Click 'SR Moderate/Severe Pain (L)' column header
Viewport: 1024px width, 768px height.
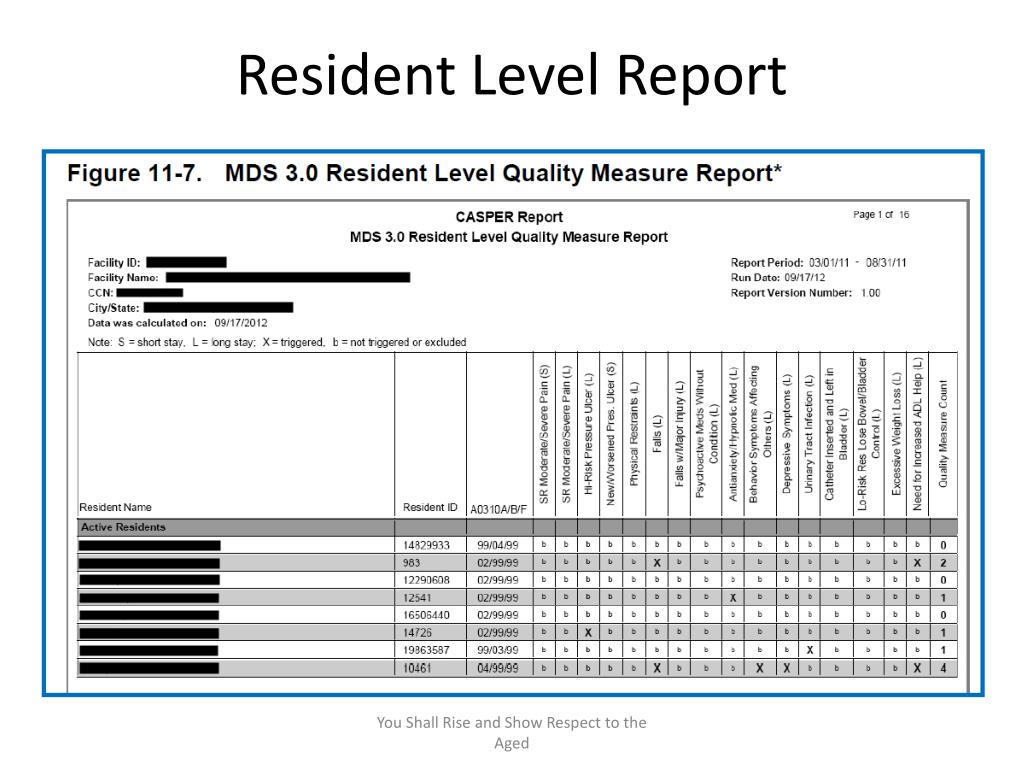pyautogui.click(x=566, y=434)
